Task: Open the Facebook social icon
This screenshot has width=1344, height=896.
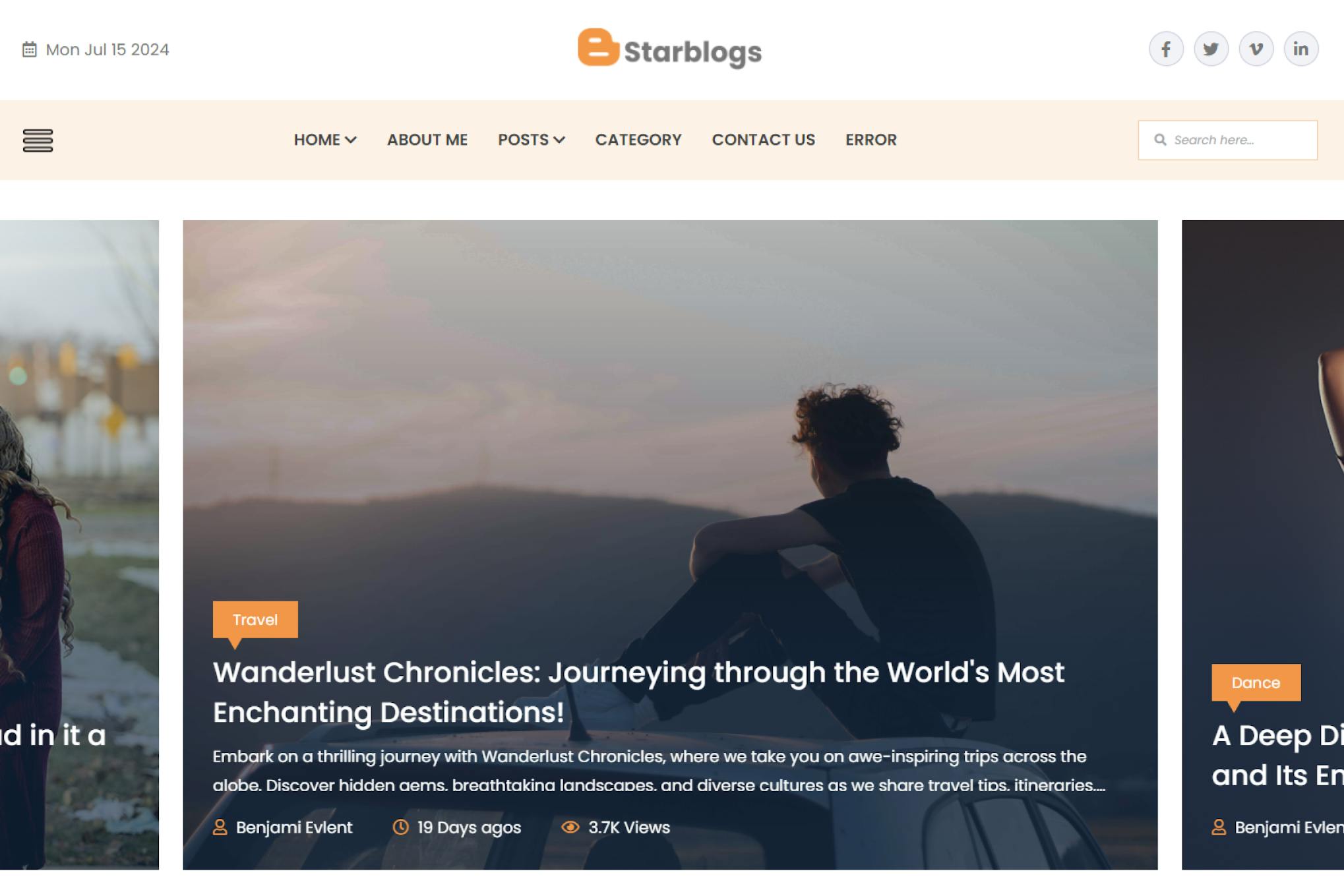Action: click(1166, 49)
